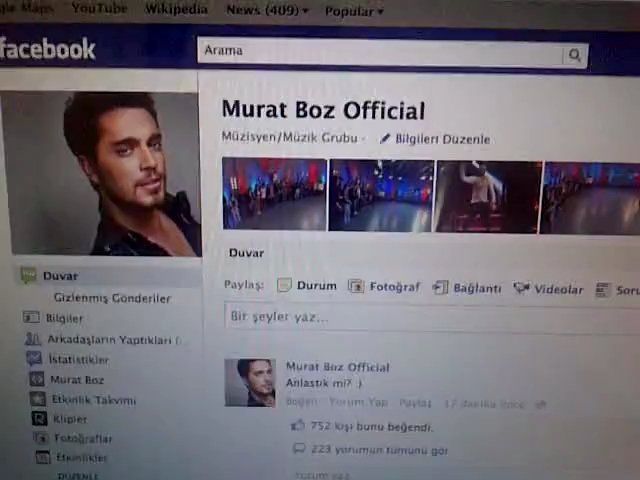Image resolution: width=640 pixels, height=480 pixels.
Task: Open 223 yorumun tümünü gör link
Action: pyautogui.click(x=379, y=450)
